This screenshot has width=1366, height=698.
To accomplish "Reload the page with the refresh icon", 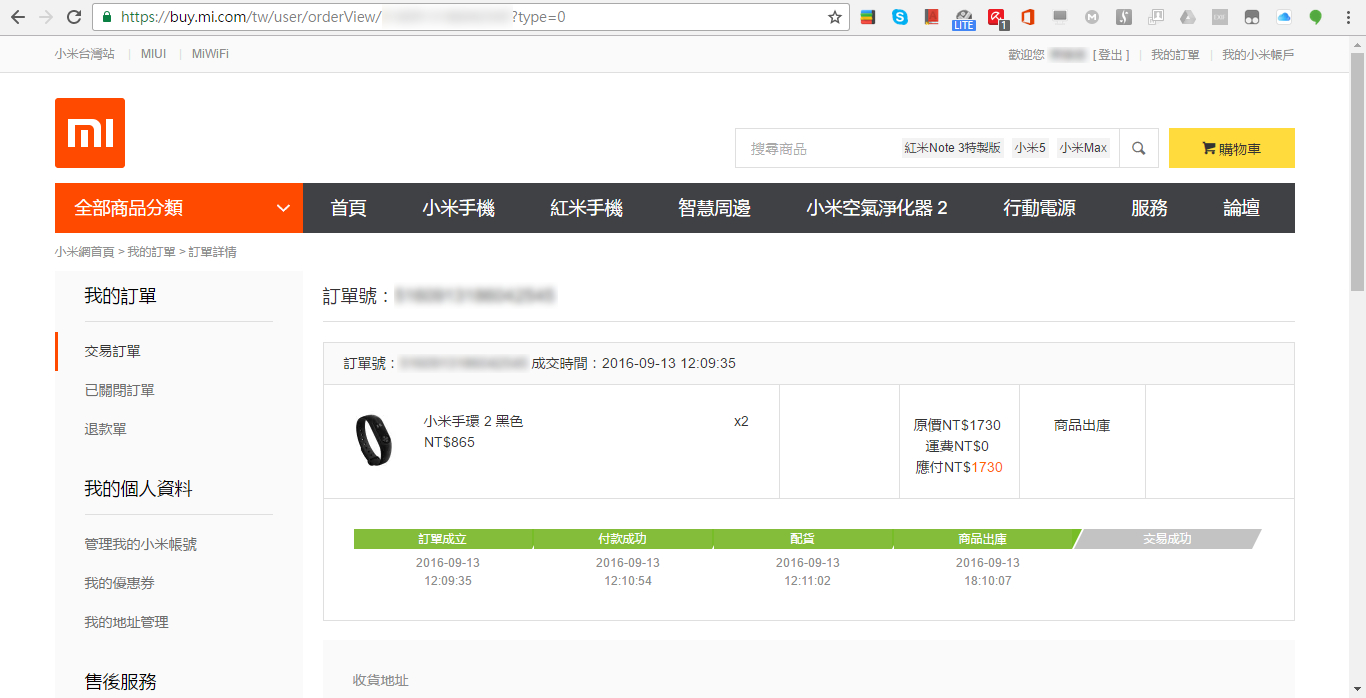I will (x=74, y=17).
